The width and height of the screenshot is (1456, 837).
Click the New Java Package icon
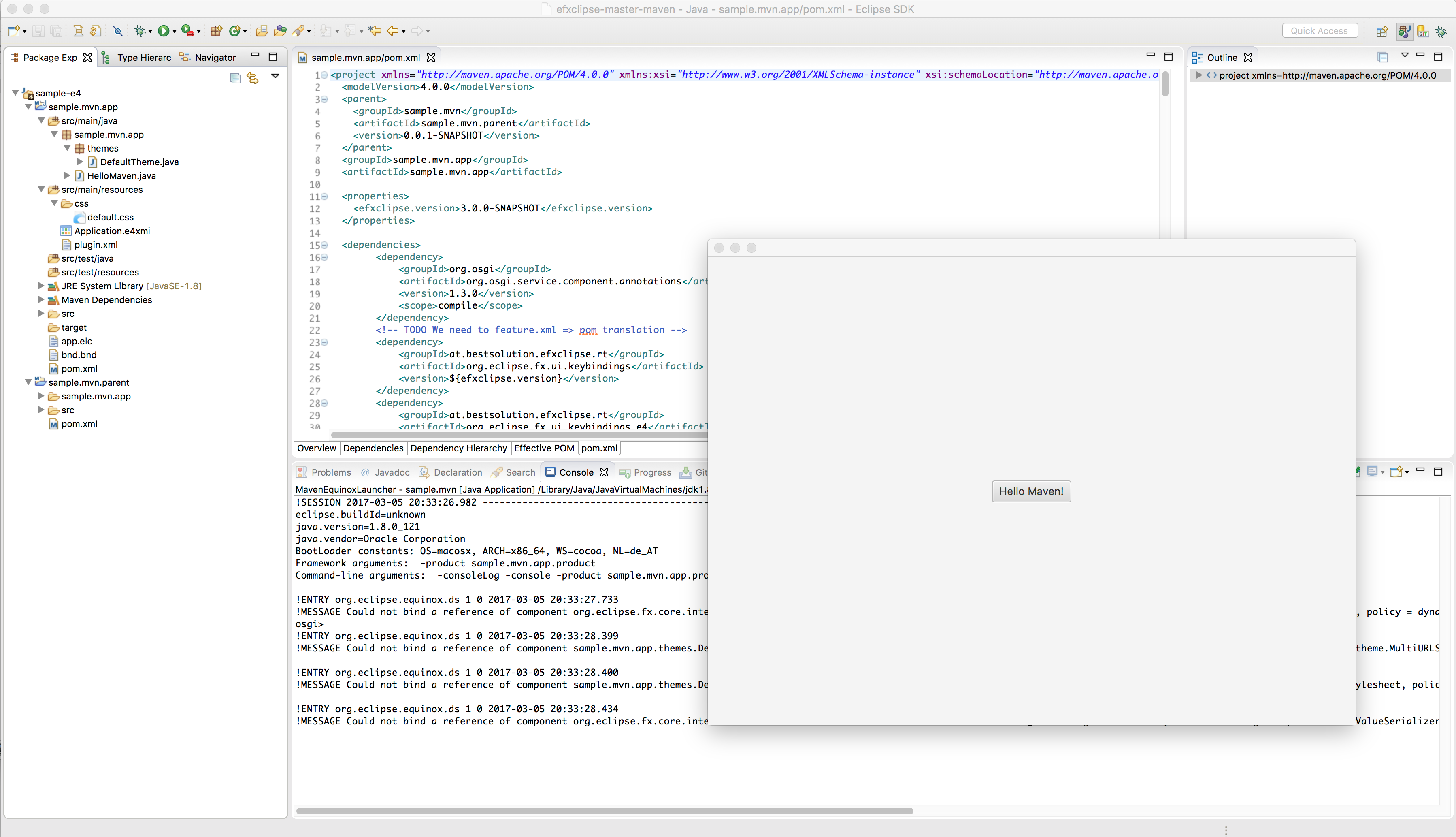coord(216,31)
